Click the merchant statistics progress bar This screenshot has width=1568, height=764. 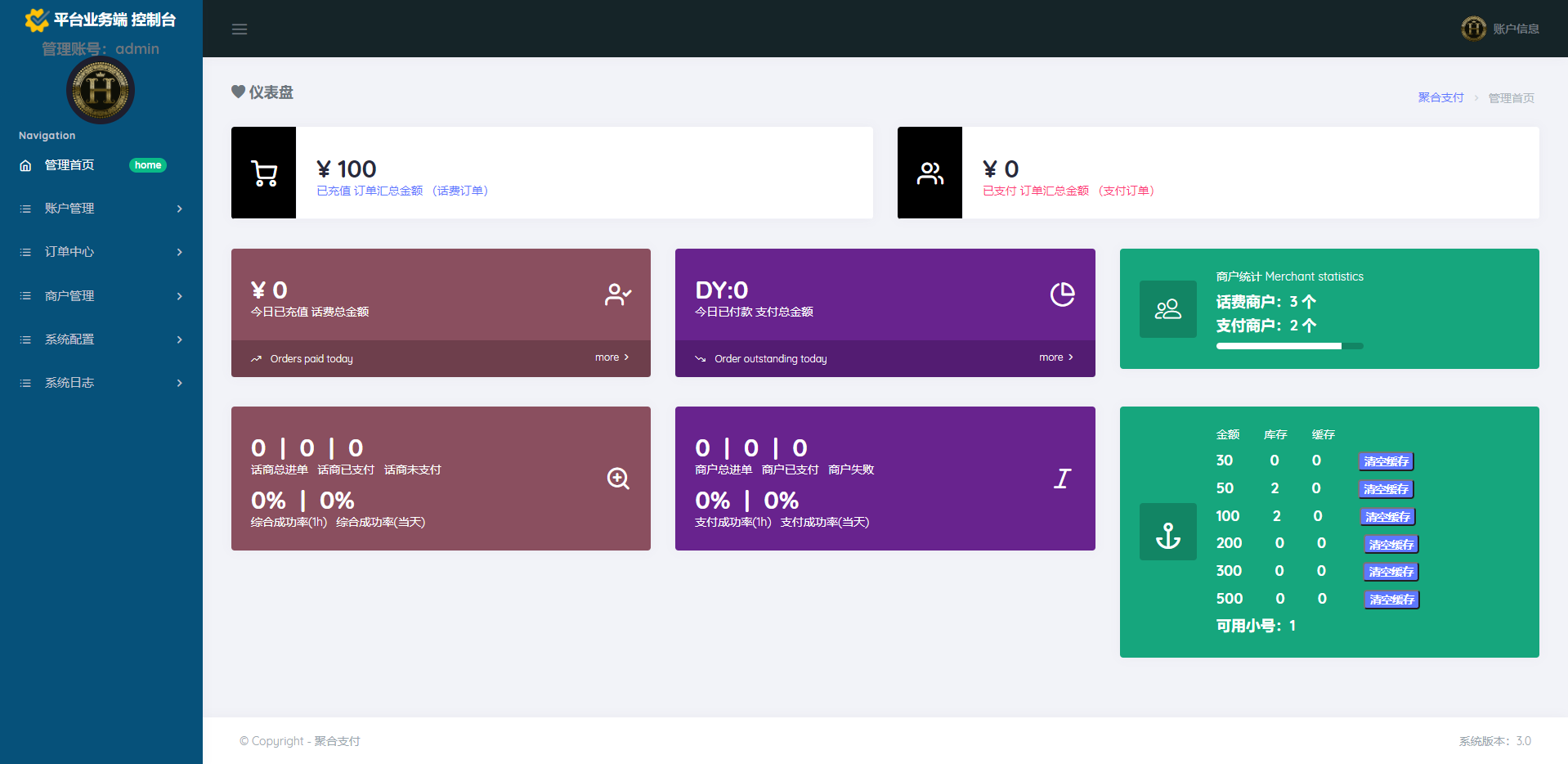(1289, 346)
